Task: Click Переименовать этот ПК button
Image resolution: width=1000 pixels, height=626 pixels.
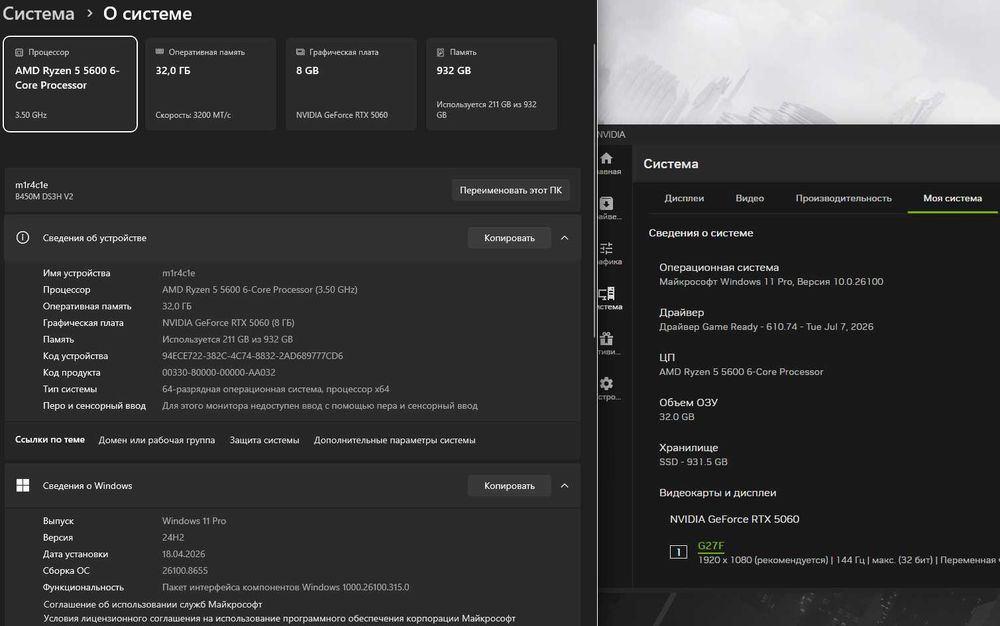Action: point(511,190)
